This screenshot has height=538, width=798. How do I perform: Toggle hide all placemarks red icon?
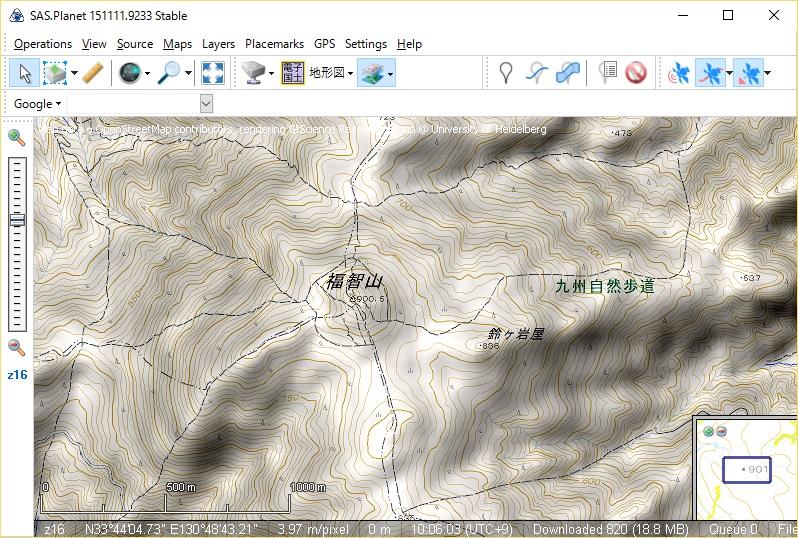(x=636, y=73)
